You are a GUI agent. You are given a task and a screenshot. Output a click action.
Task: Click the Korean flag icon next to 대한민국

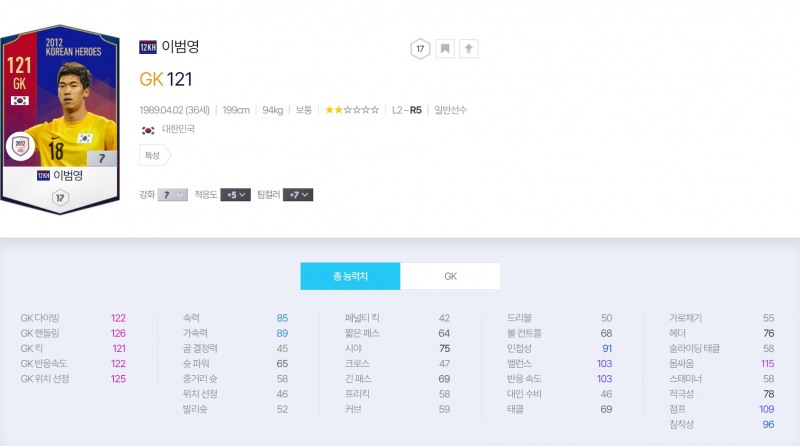148,130
